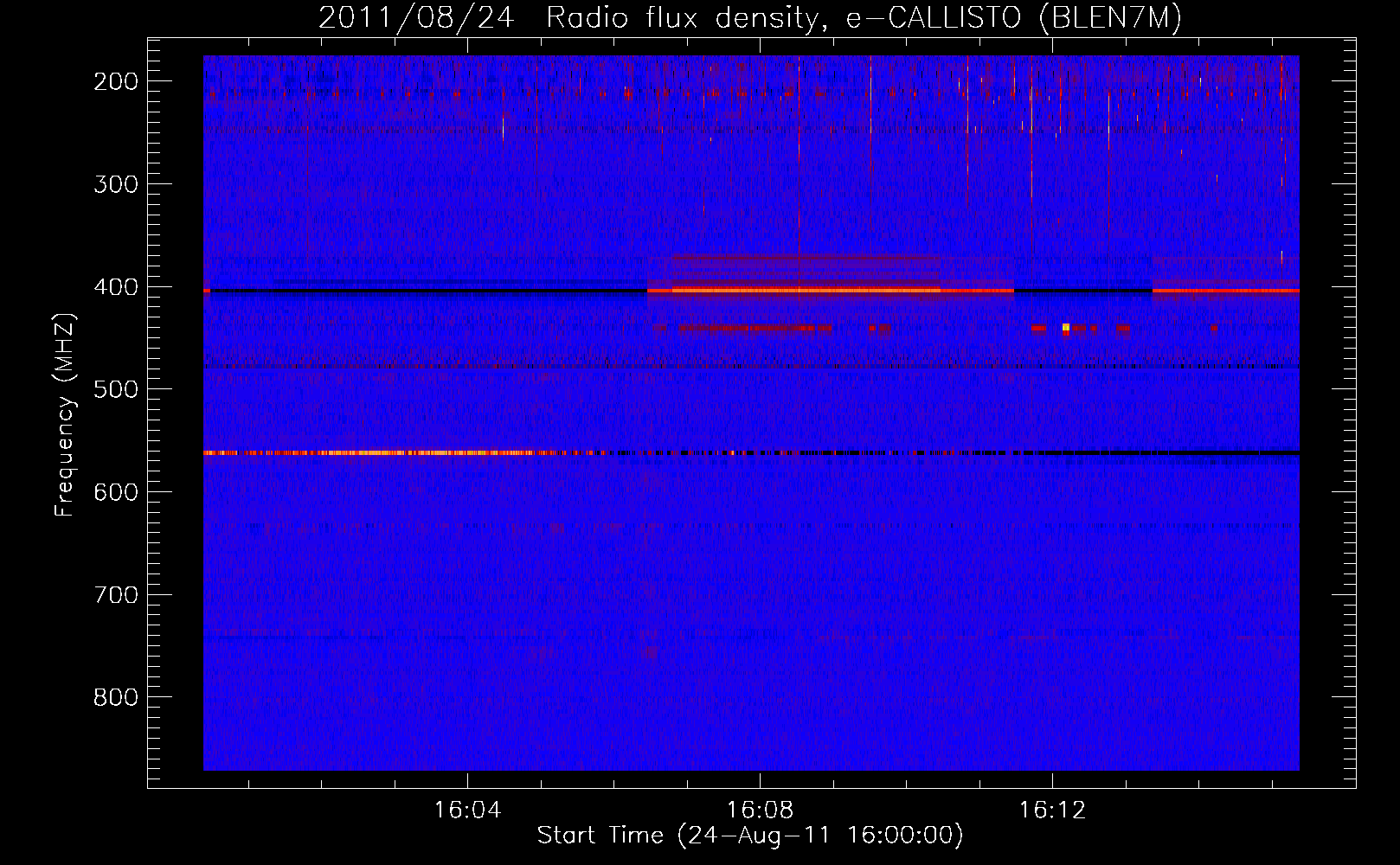Click the bright orange band near 405 MHz
1400x865 pixels.
click(x=806, y=291)
